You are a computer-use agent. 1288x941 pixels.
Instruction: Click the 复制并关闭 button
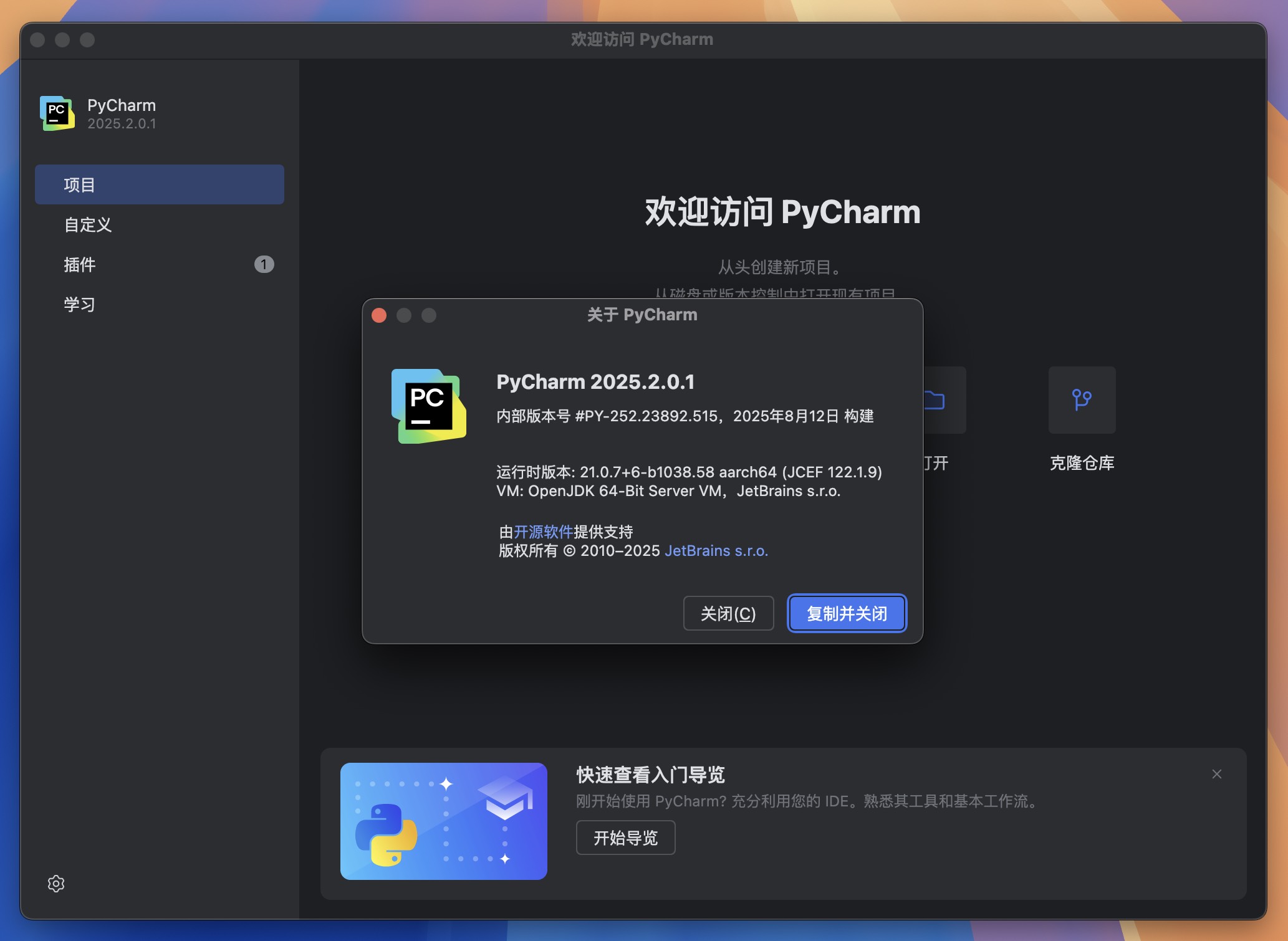coord(846,613)
